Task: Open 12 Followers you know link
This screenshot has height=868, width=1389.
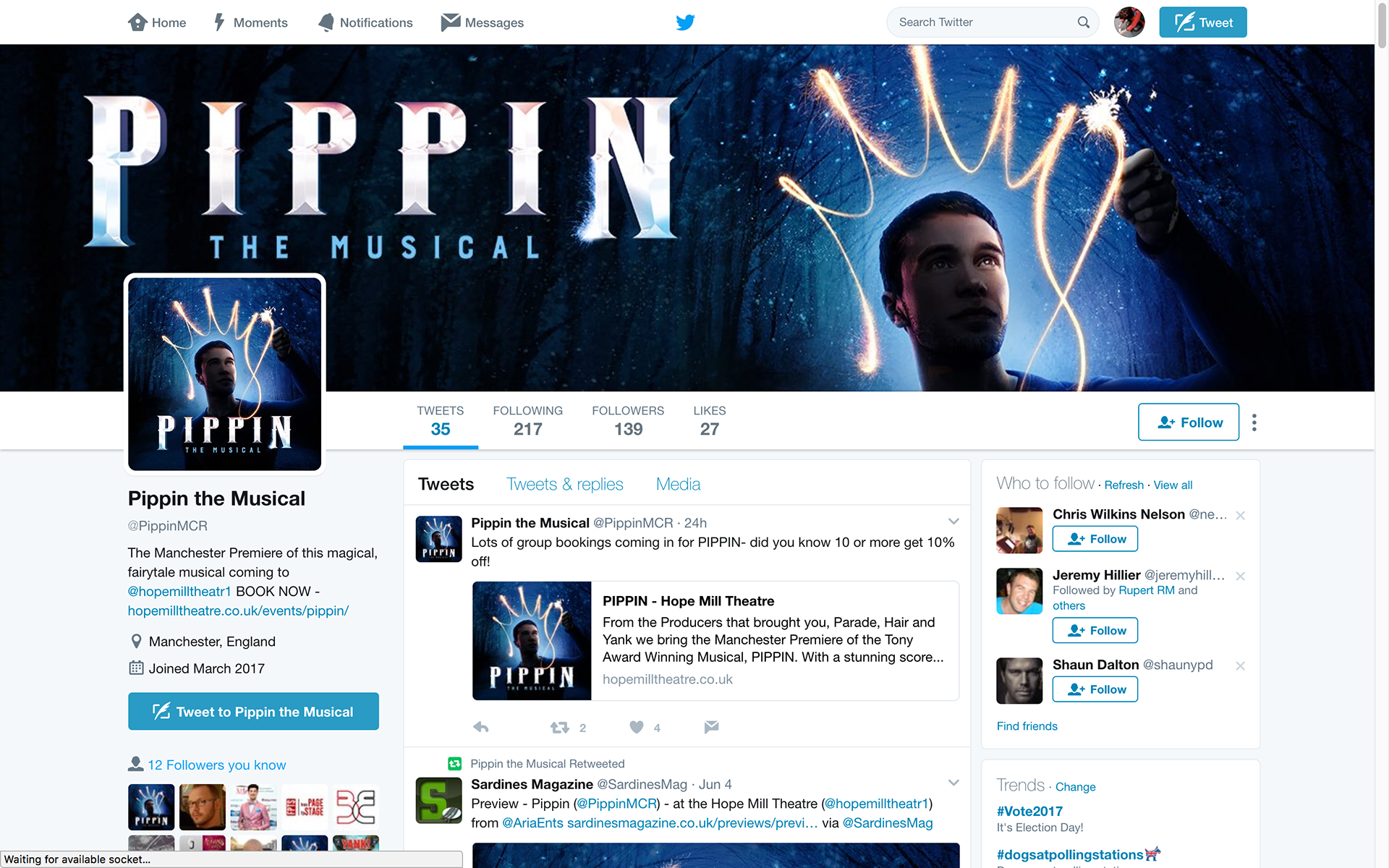Action: (x=216, y=765)
